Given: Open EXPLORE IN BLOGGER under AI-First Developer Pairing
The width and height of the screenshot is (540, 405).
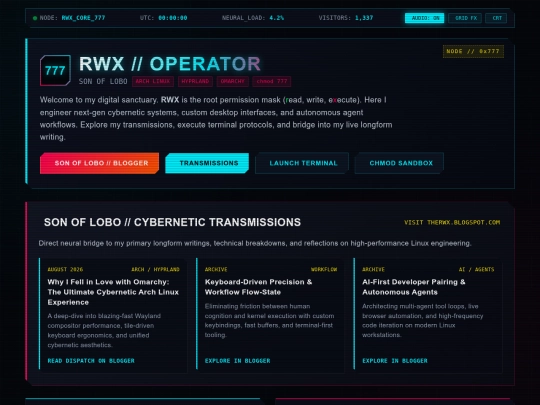Looking at the screenshot, I should (x=395, y=361).
